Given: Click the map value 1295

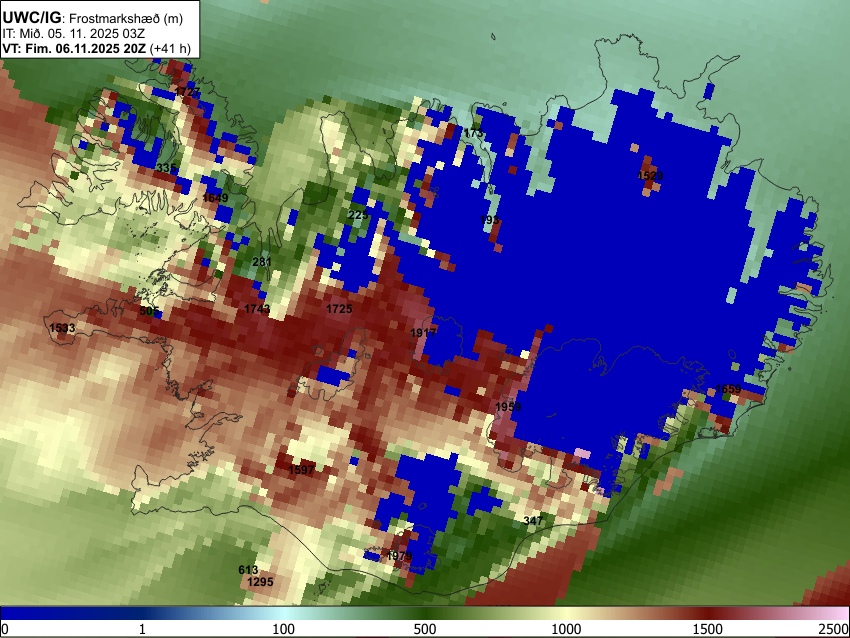Looking at the screenshot, I should pos(260,582).
